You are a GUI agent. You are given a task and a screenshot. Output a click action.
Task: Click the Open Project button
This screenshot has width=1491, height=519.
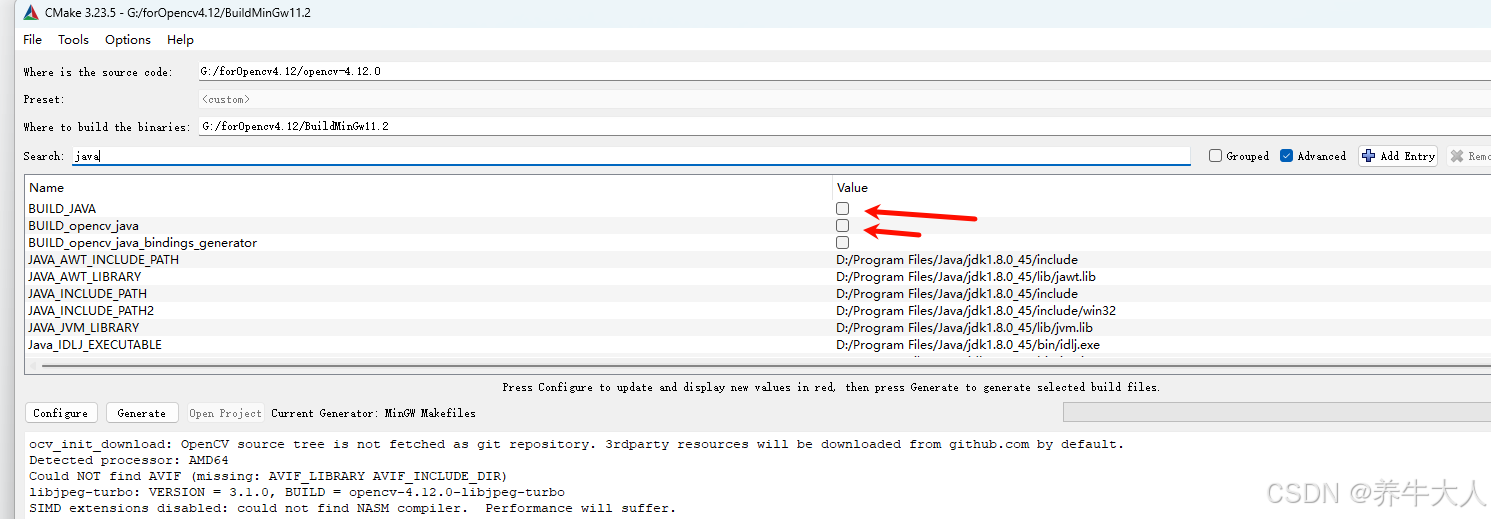225,413
